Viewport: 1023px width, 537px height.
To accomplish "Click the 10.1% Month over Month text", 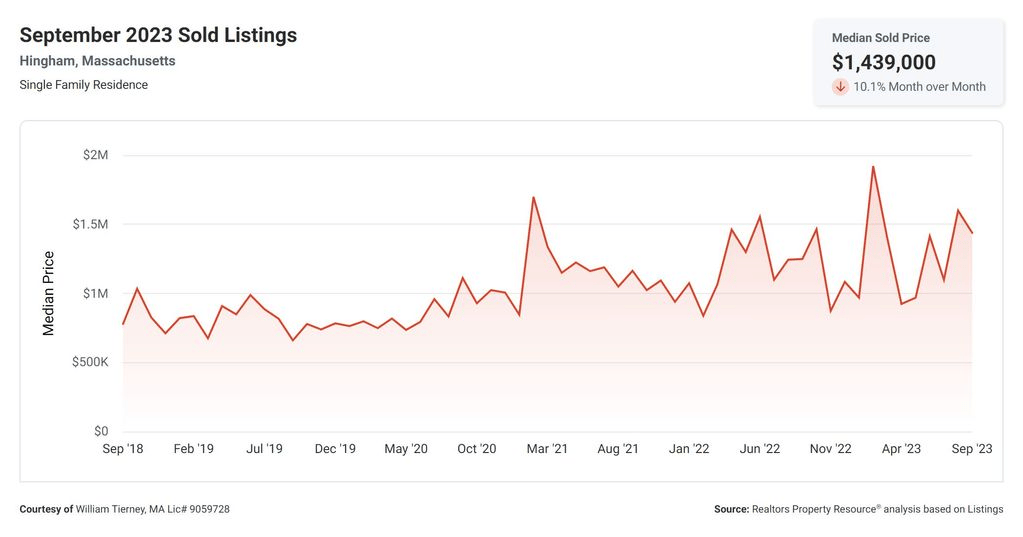I will point(919,87).
